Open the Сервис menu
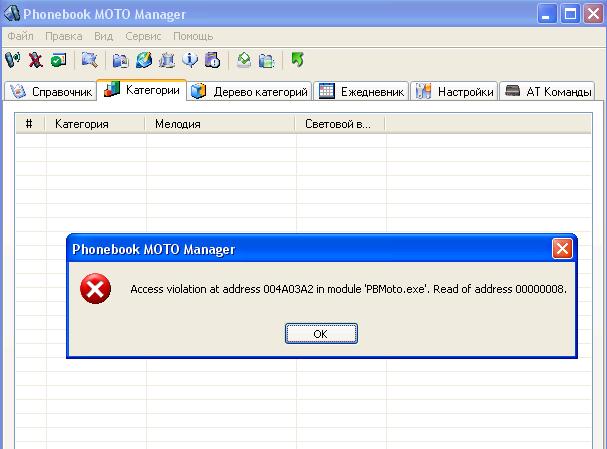The height and width of the screenshot is (449, 607). (x=143, y=36)
